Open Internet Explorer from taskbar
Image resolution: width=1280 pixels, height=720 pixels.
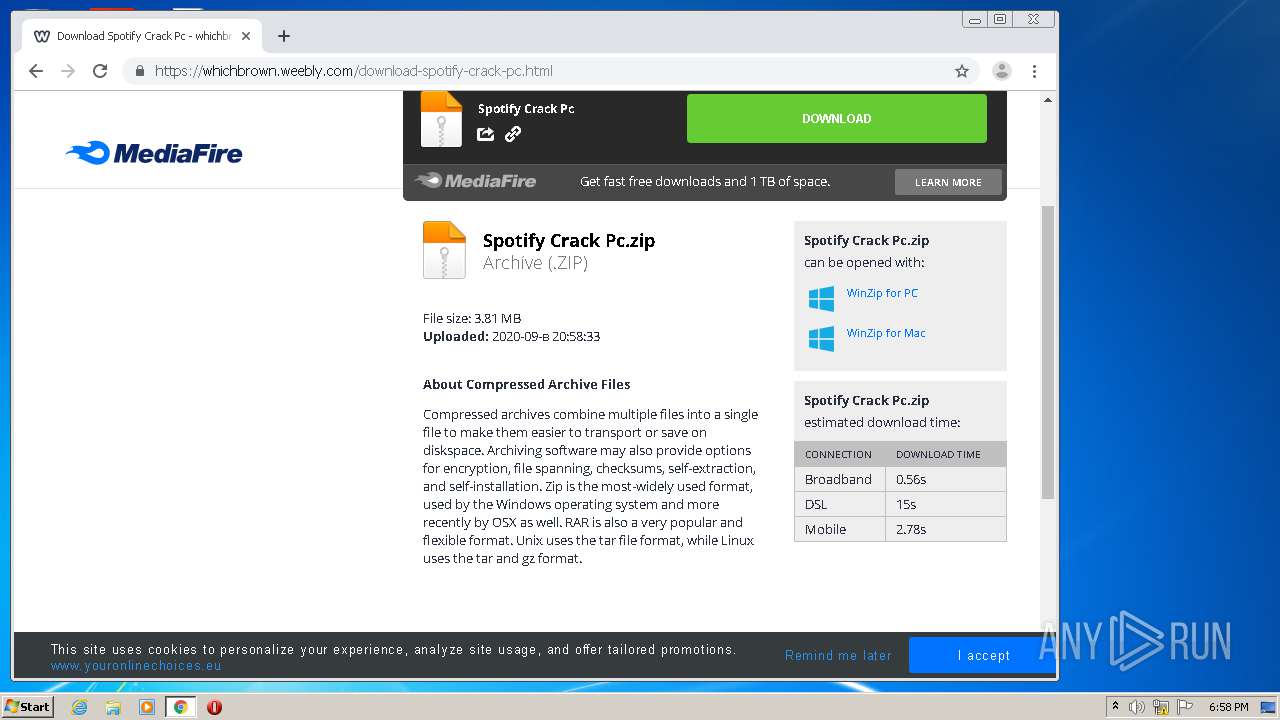coord(80,707)
